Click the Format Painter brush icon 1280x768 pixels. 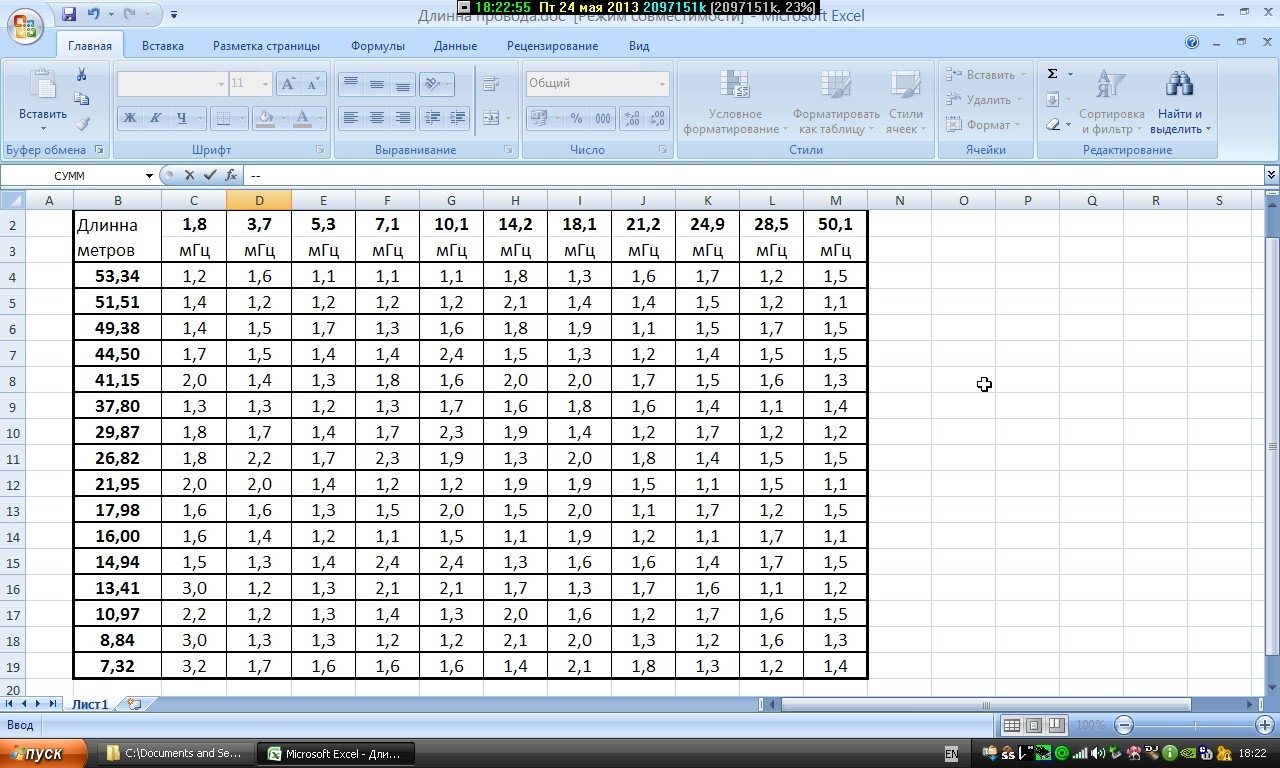tap(82, 124)
